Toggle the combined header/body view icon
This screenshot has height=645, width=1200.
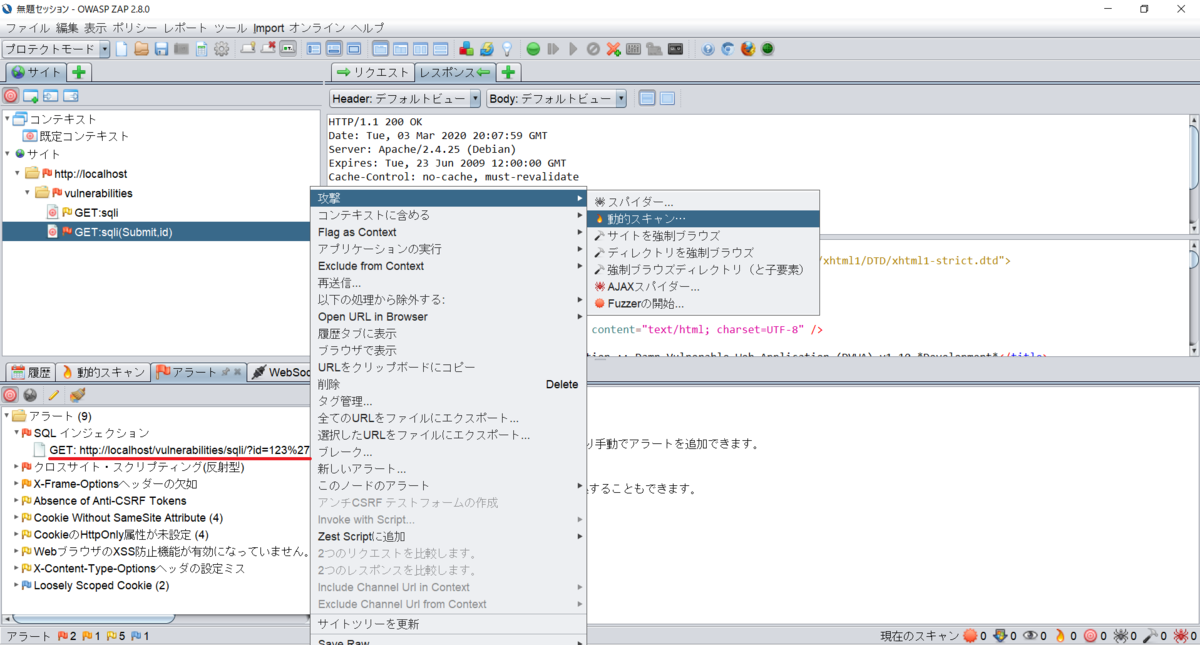coord(667,98)
